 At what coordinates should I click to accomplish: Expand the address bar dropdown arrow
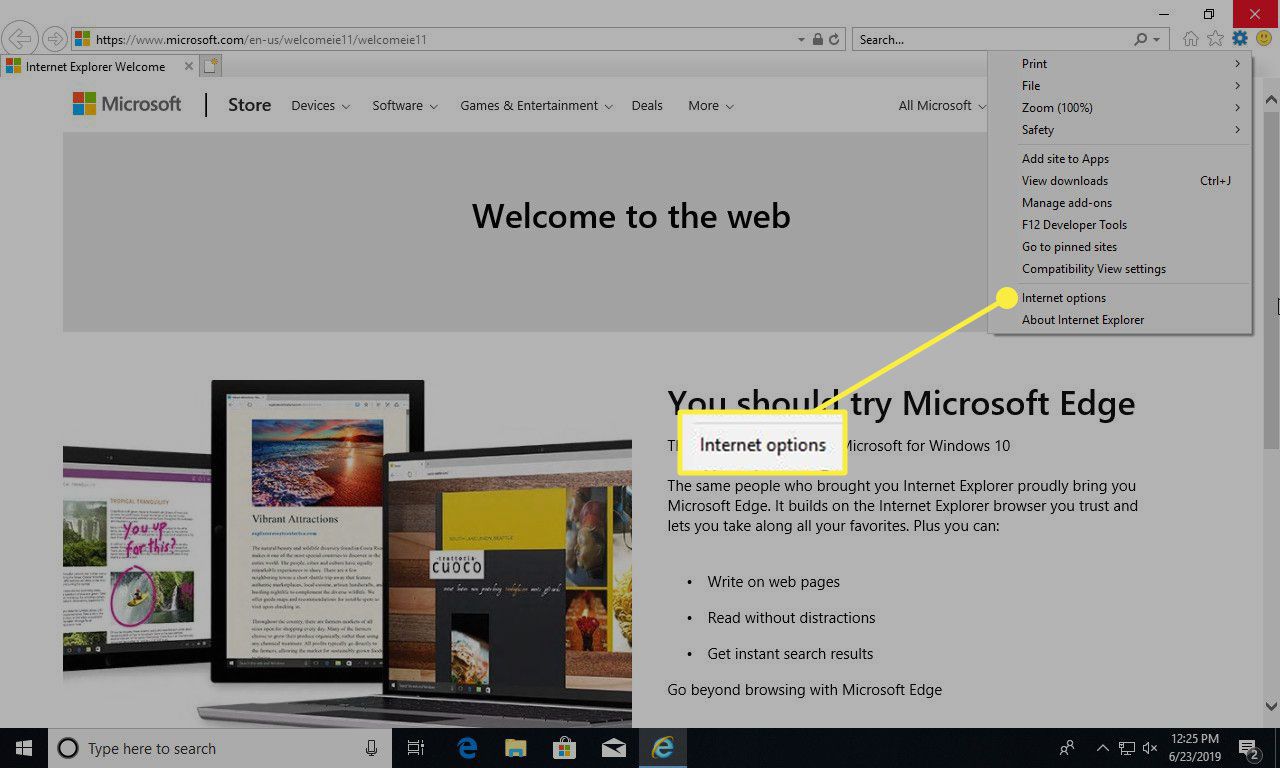pos(801,40)
